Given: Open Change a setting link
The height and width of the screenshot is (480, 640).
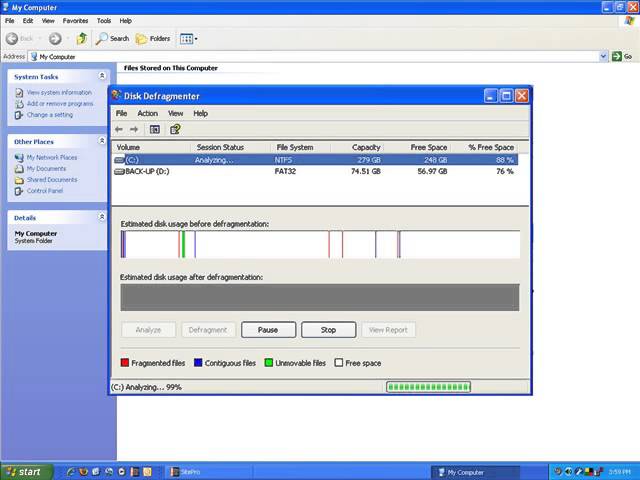Looking at the screenshot, I should 50,115.
